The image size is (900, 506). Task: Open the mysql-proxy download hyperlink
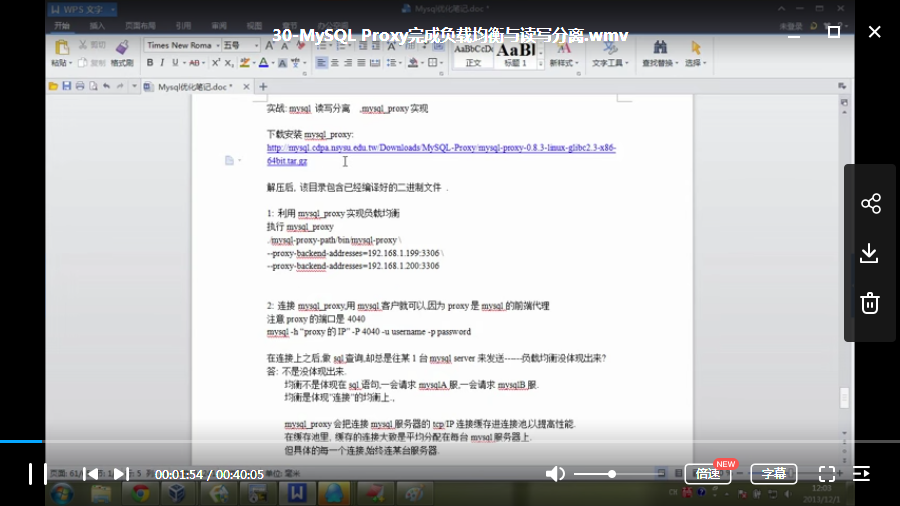(x=441, y=154)
